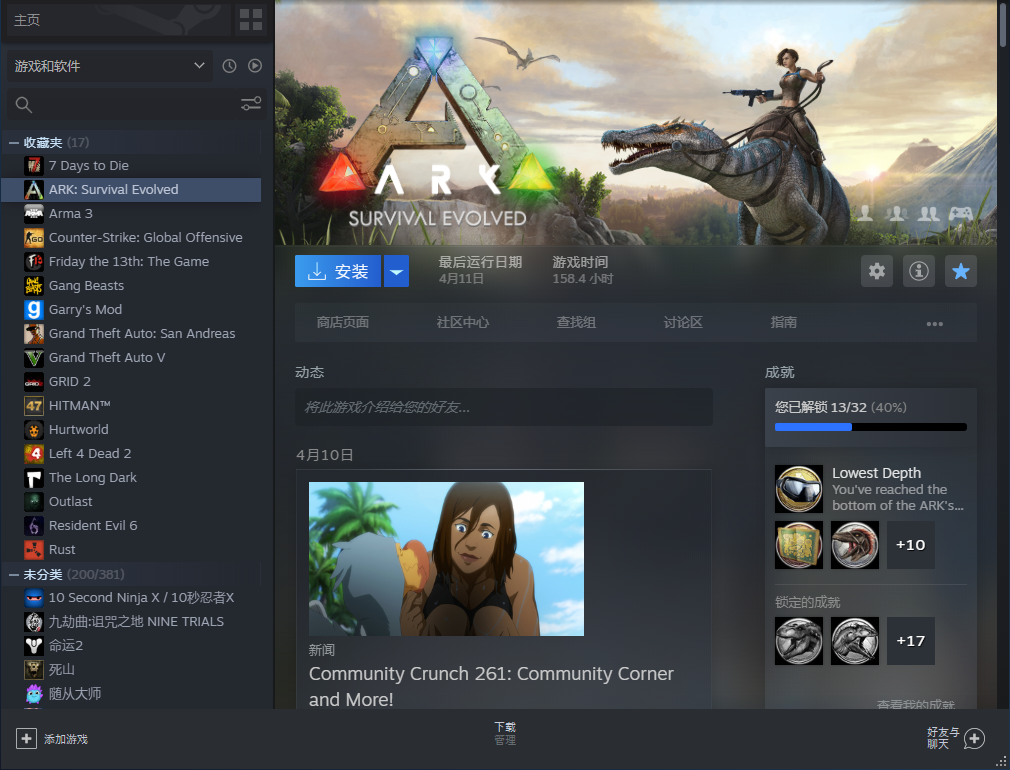The width and height of the screenshot is (1010, 770).
Task: Toggle favorite star for ARK
Action: [x=961, y=271]
